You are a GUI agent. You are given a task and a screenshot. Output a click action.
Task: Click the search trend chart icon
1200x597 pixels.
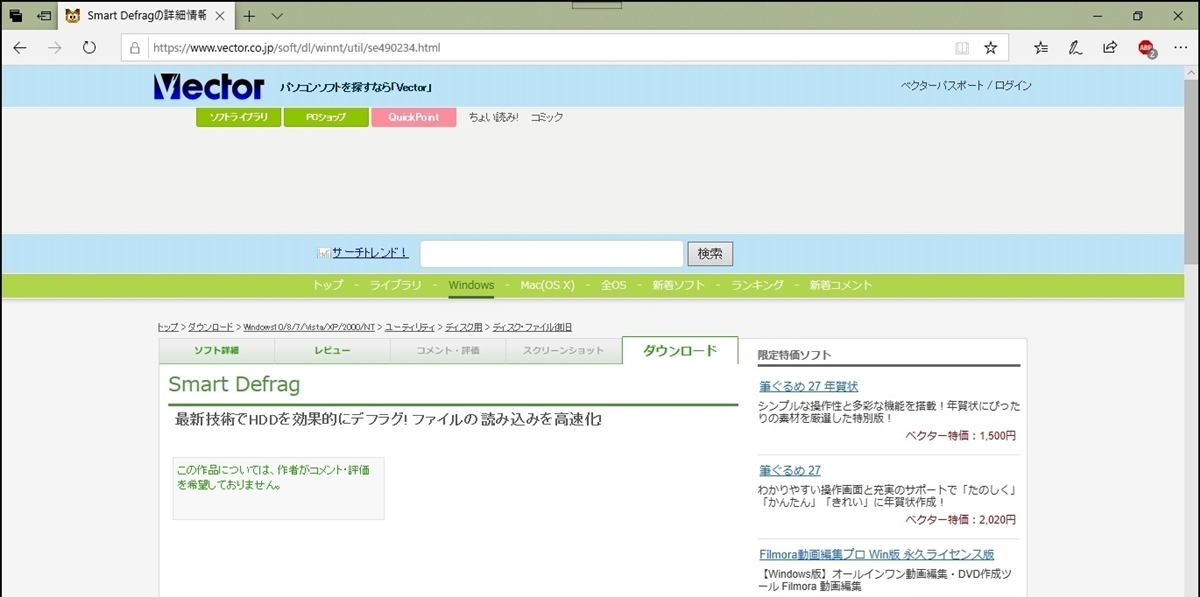pos(323,253)
